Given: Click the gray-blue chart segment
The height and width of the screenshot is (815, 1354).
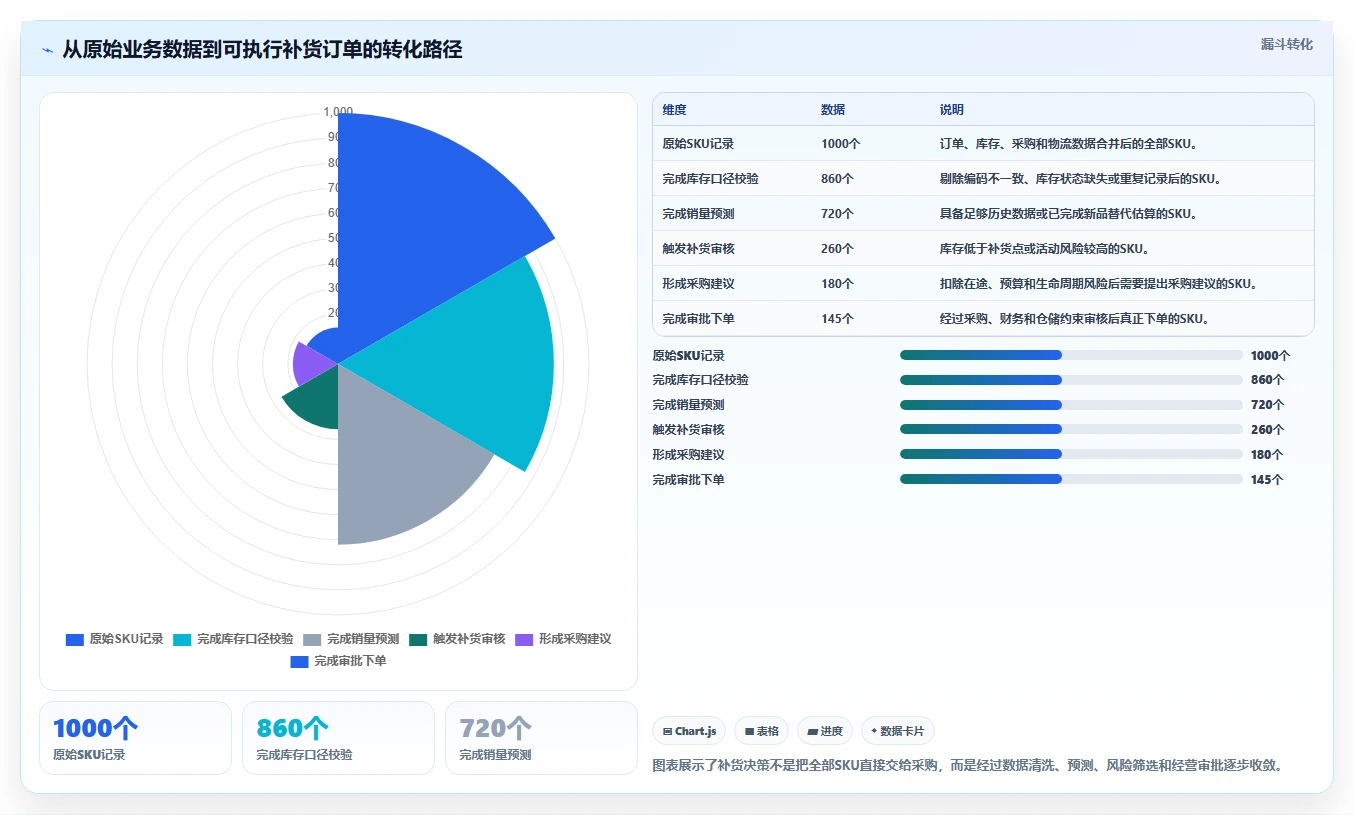Looking at the screenshot, I should [x=400, y=470].
